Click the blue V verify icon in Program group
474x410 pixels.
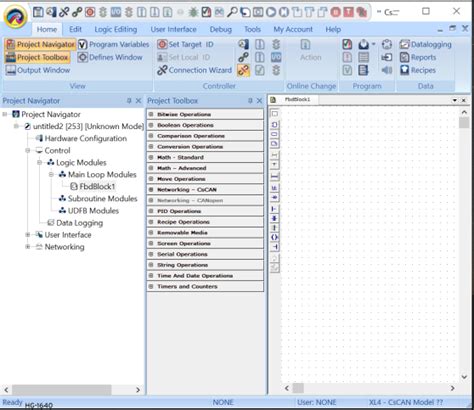pyautogui.click(x=347, y=70)
